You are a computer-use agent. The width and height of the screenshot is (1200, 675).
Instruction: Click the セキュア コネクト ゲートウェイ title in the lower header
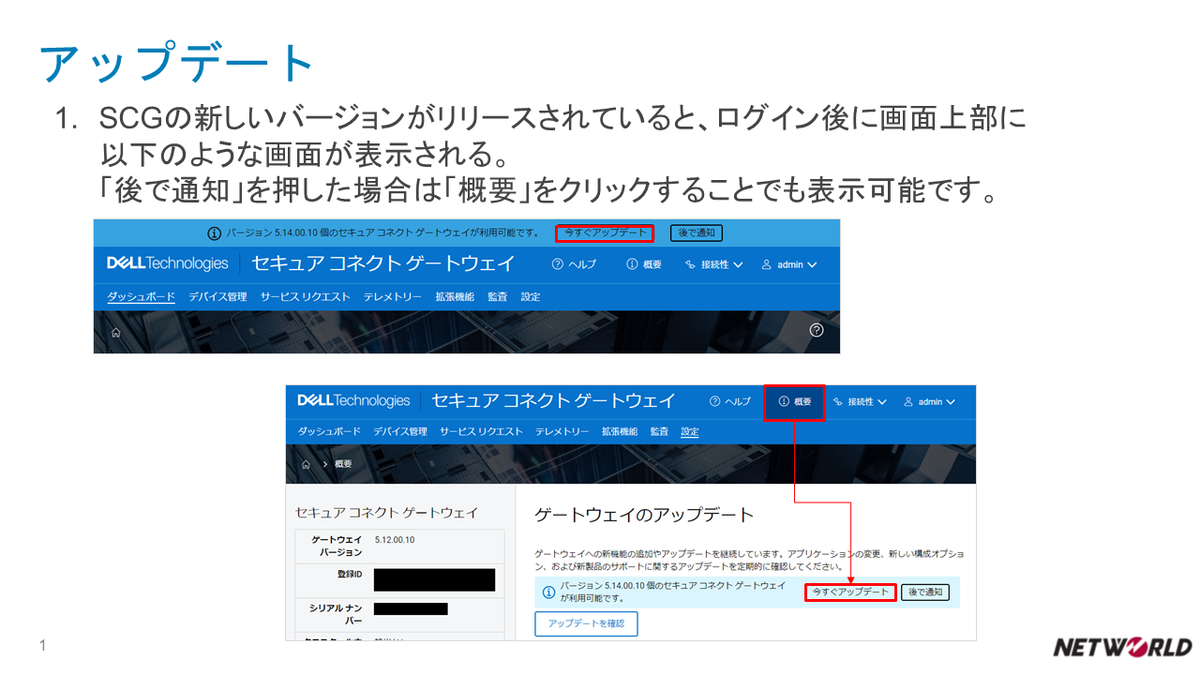tap(554, 401)
